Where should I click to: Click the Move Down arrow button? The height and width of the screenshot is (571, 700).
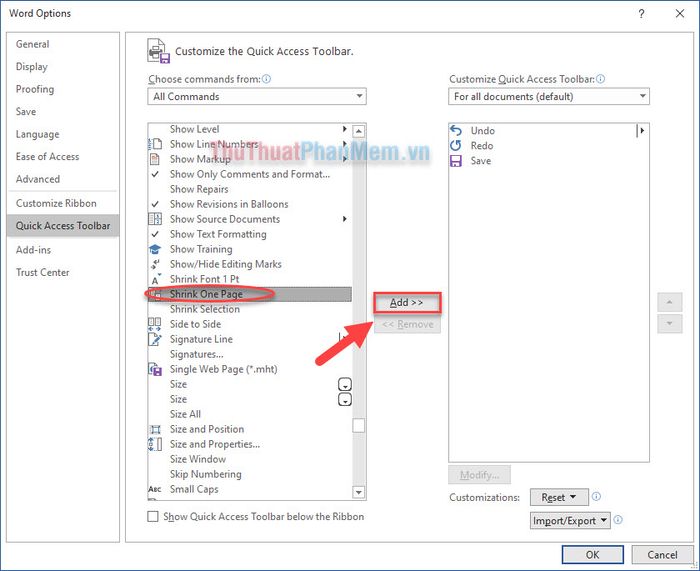tap(669, 324)
